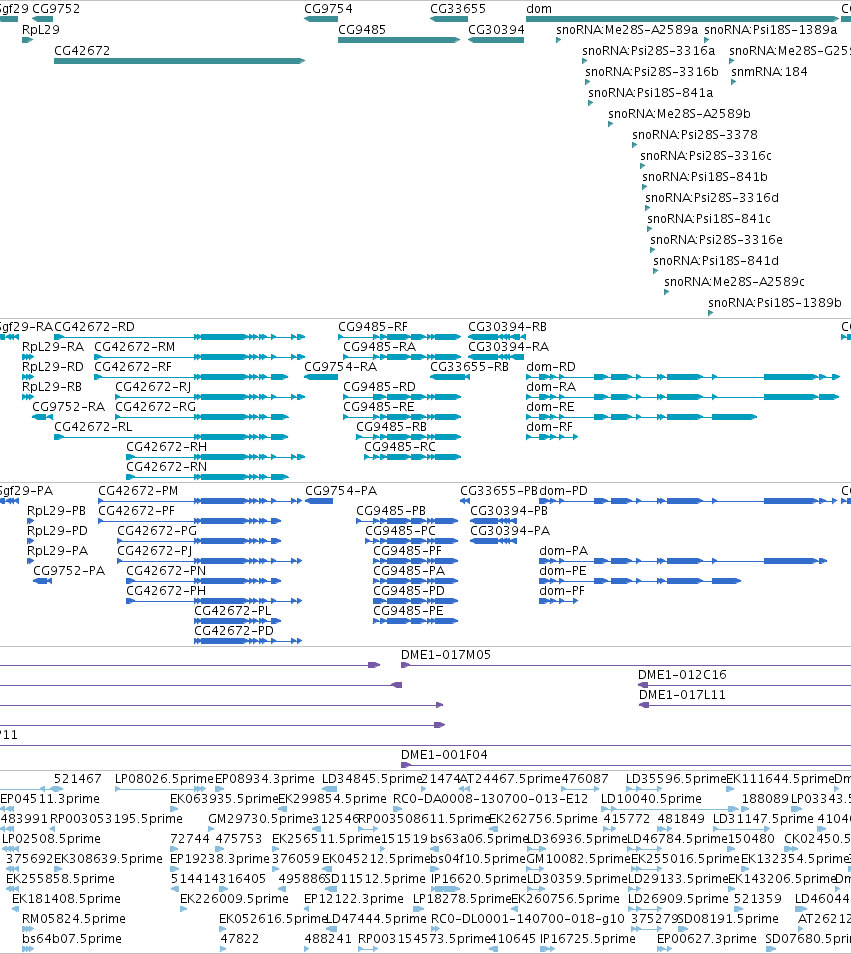Open EST bs64b07.5prime
The image size is (851, 954).
point(72,939)
